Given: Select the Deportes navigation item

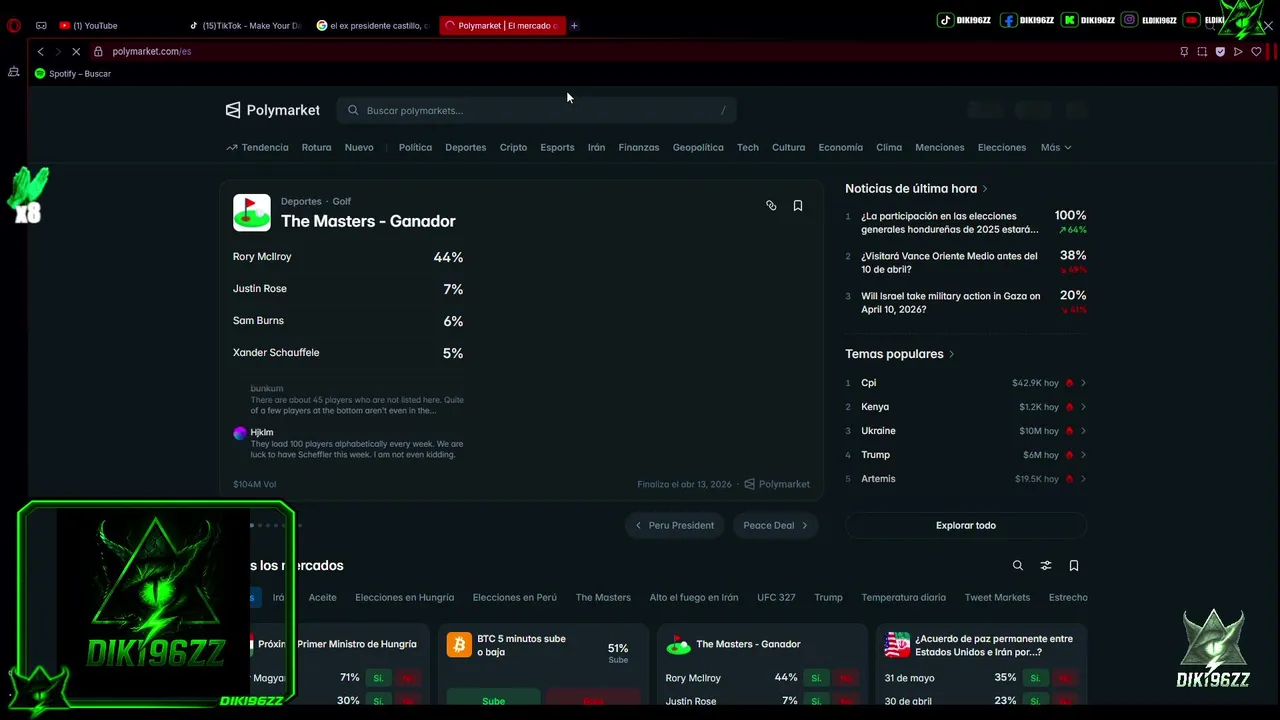Looking at the screenshot, I should point(465,147).
